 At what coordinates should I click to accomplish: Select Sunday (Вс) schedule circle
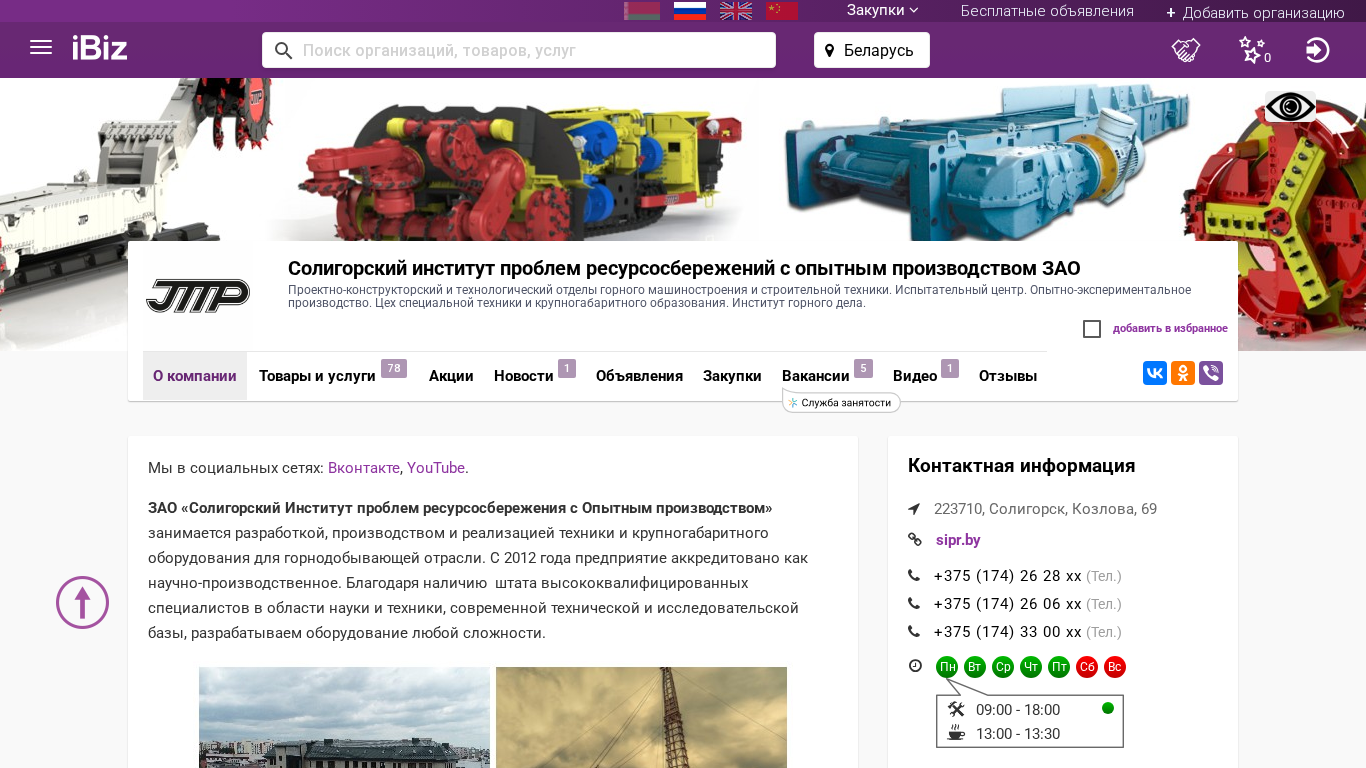pyautogui.click(x=1115, y=667)
